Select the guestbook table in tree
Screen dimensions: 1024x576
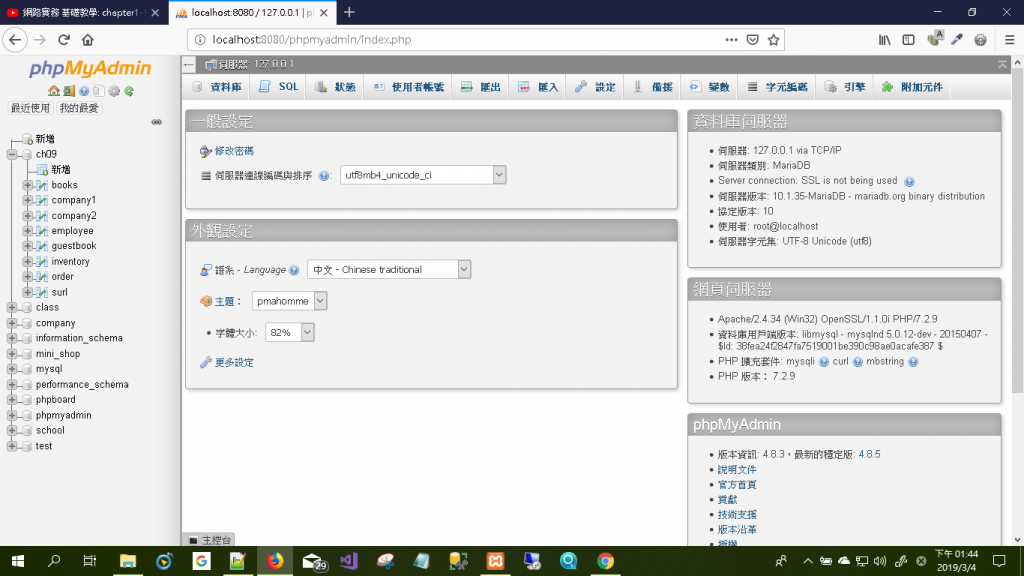tap(74, 246)
